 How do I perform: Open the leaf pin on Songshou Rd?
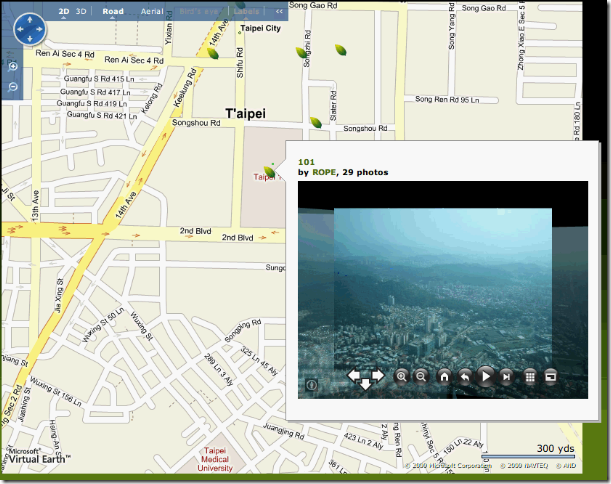pyautogui.click(x=316, y=123)
